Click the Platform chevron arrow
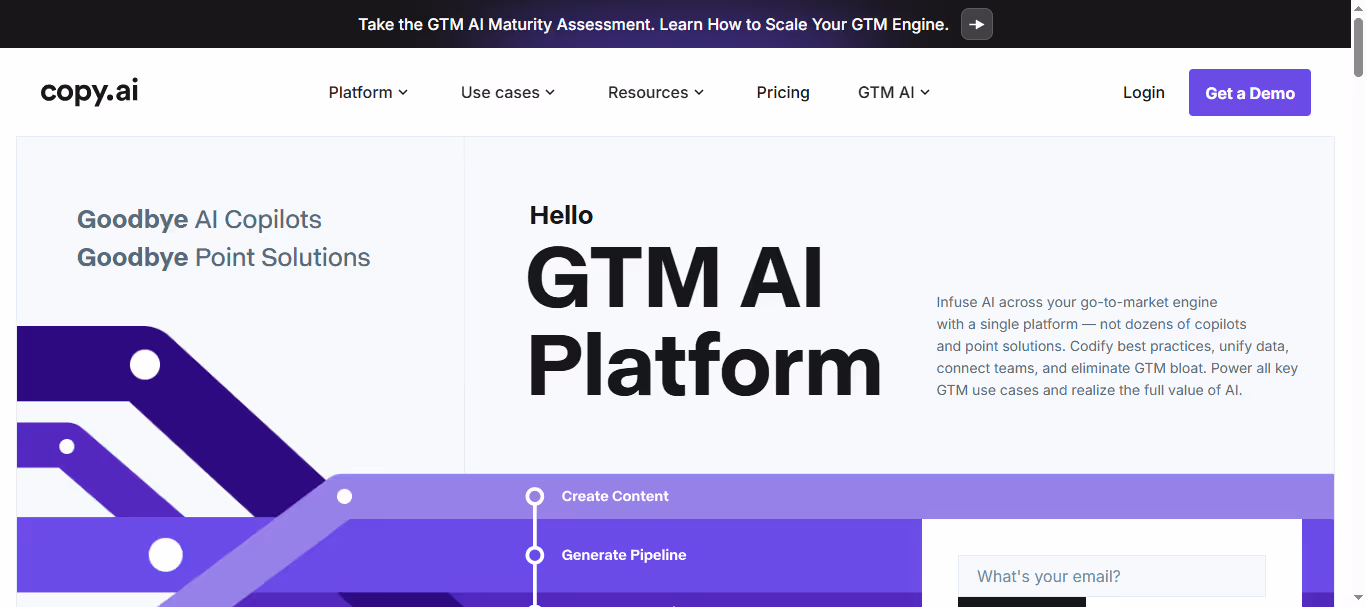 403,92
